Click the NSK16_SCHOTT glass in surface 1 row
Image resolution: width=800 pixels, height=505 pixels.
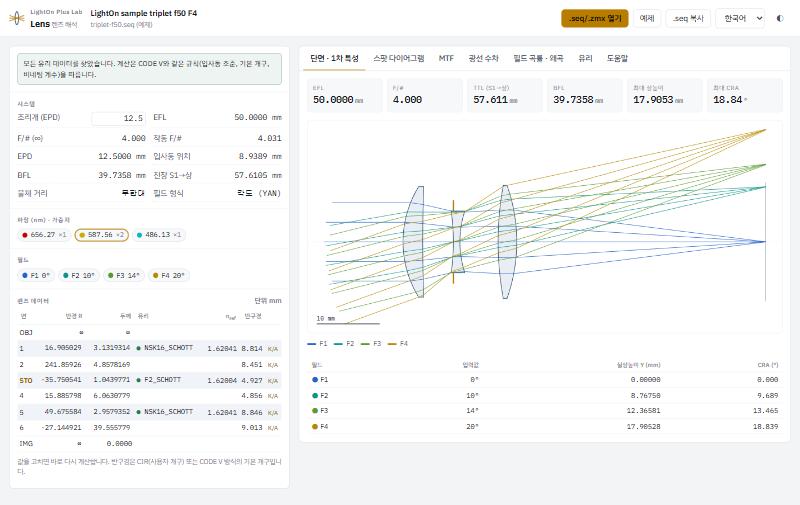pyautogui.click(x=168, y=348)
